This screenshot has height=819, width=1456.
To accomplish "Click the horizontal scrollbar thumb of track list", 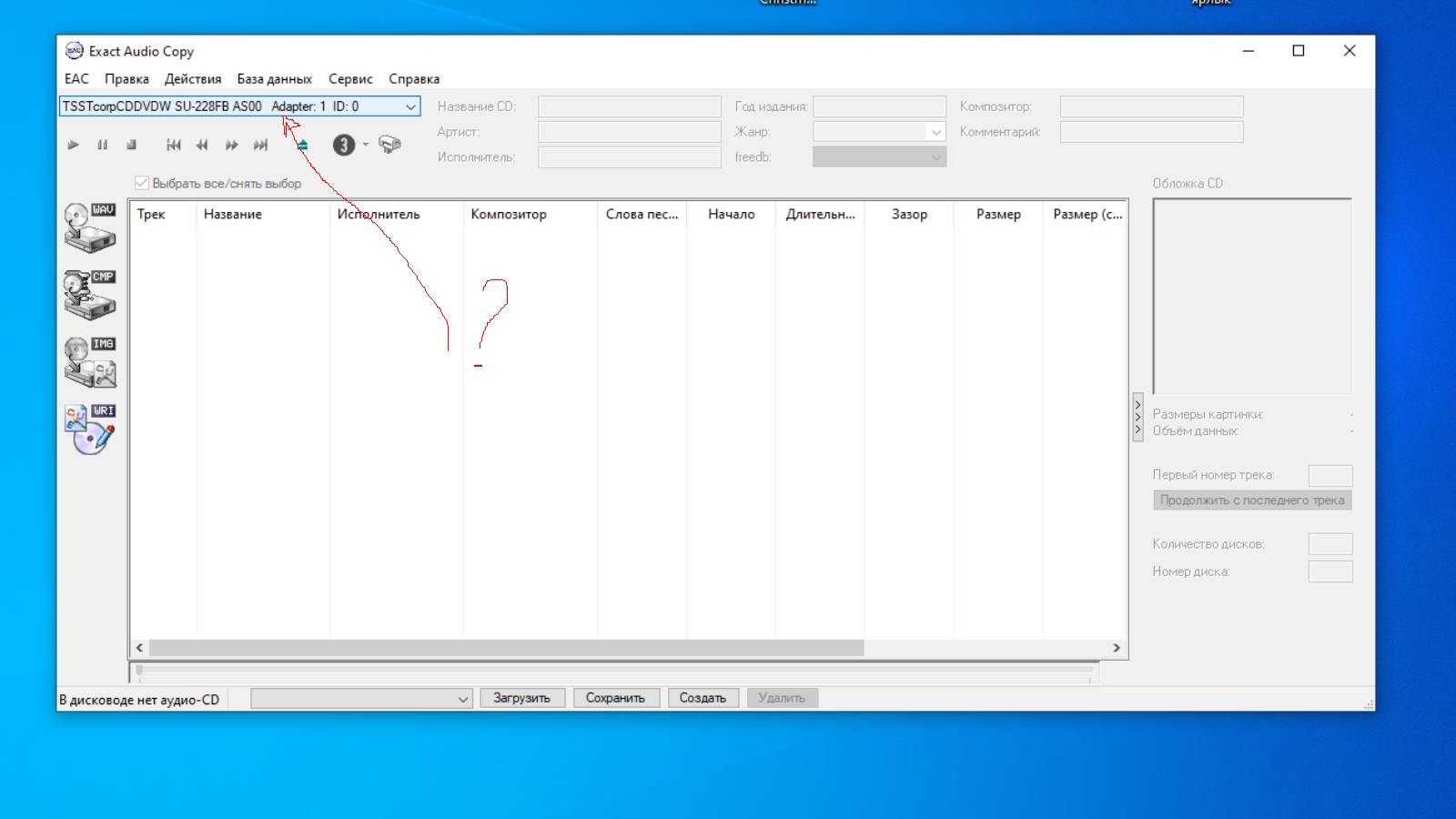I will pyautogui.click(x=506, y=648).
